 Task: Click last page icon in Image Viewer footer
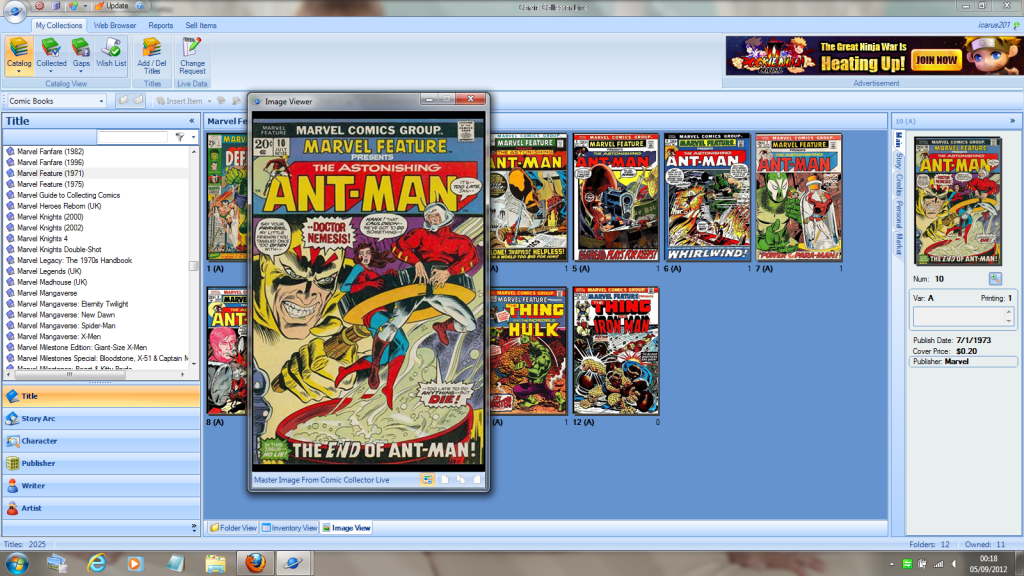tap(477, 479)
